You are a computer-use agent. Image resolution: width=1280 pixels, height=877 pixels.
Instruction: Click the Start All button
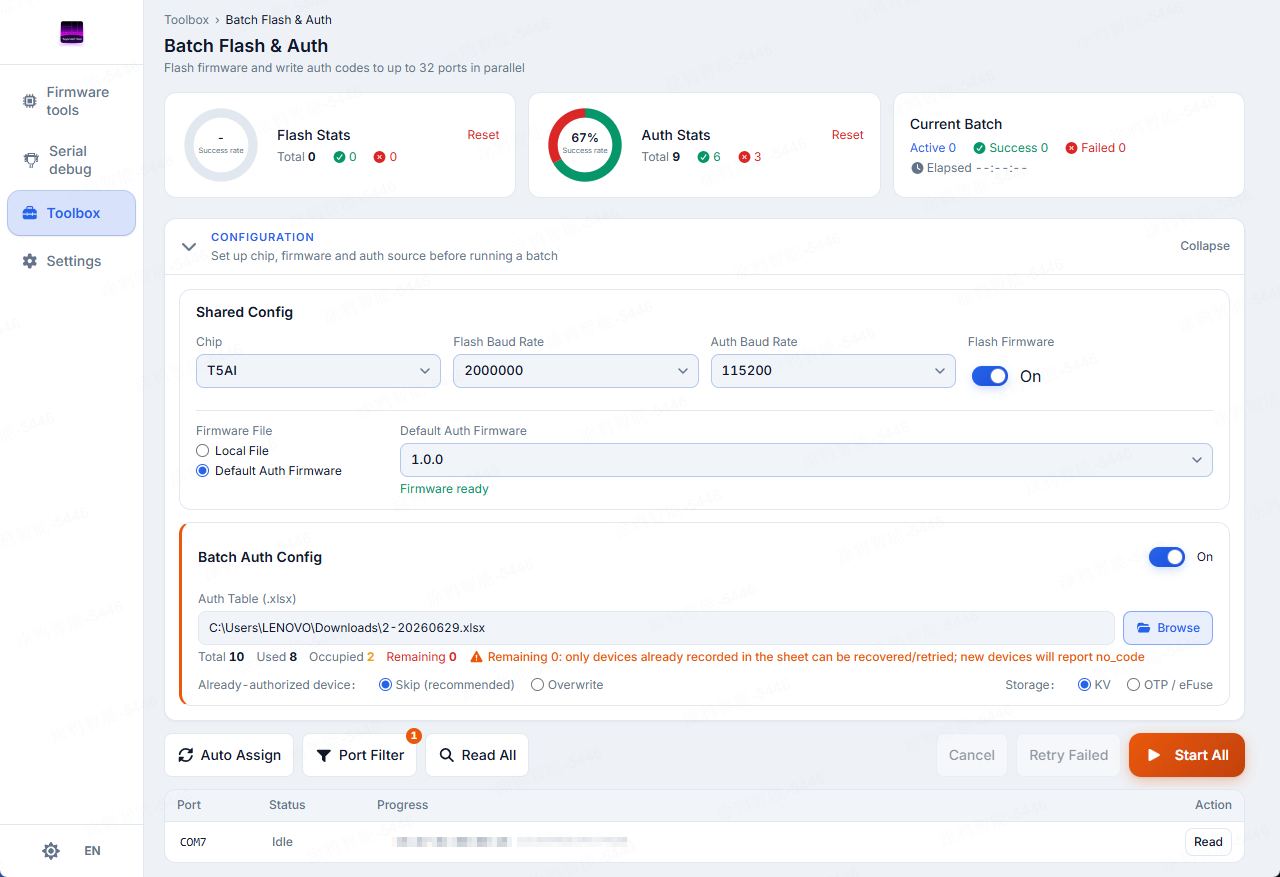[x=1187, y=755]
